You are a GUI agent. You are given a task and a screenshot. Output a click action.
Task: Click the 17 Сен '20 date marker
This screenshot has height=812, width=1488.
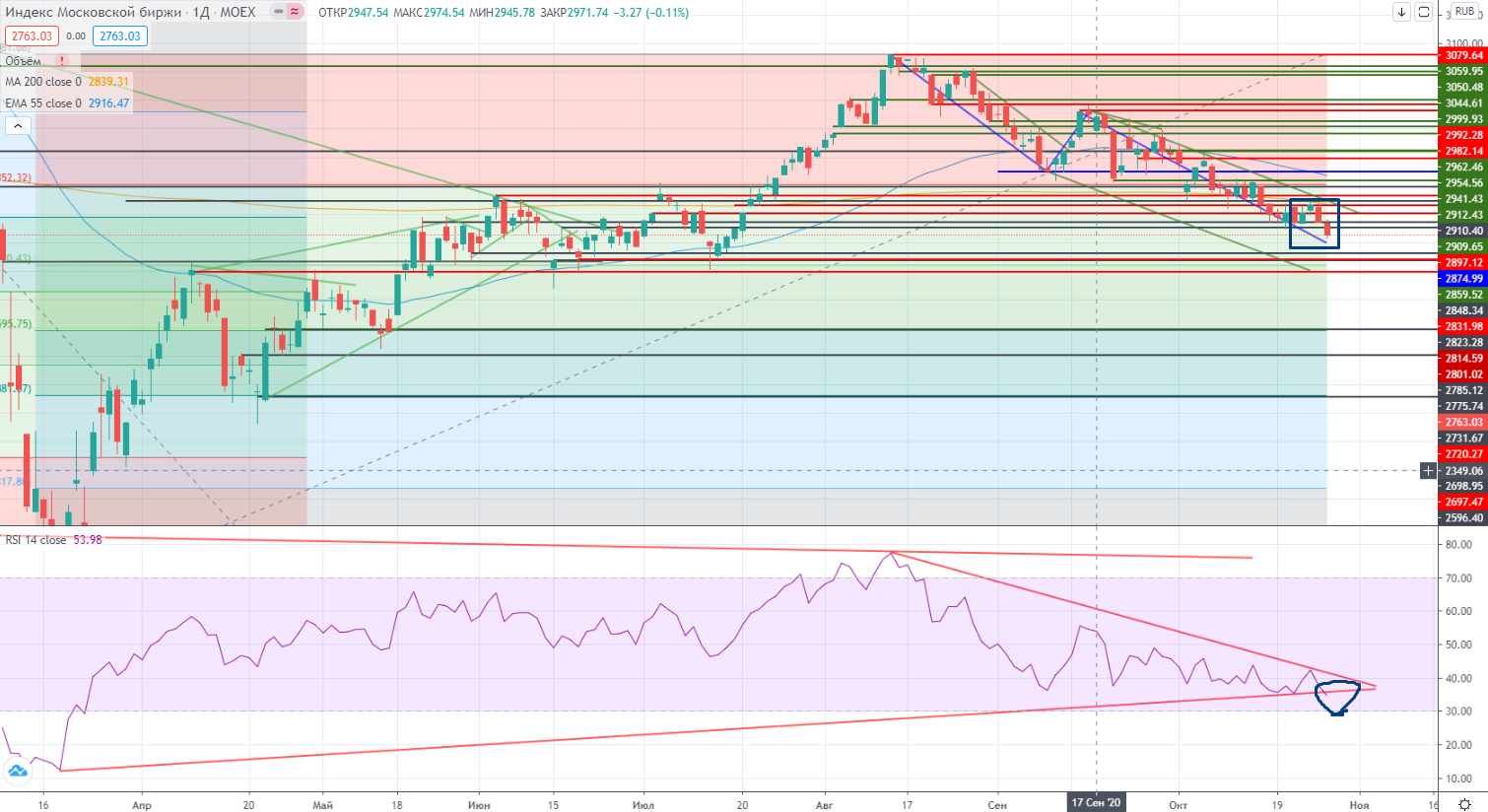[x=1096, y=803]
